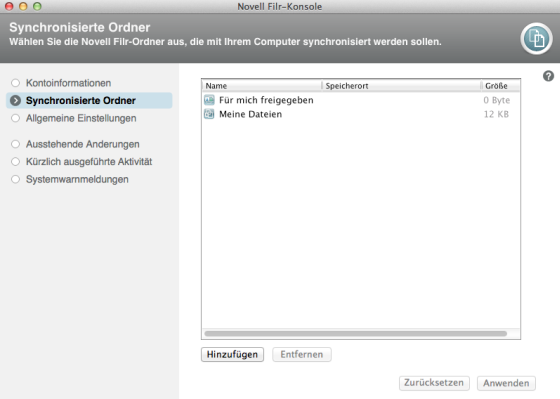
Task: View Kürzlich ausgeführte Aktivität
Action: pyautogui.click(x=89, y=161)
